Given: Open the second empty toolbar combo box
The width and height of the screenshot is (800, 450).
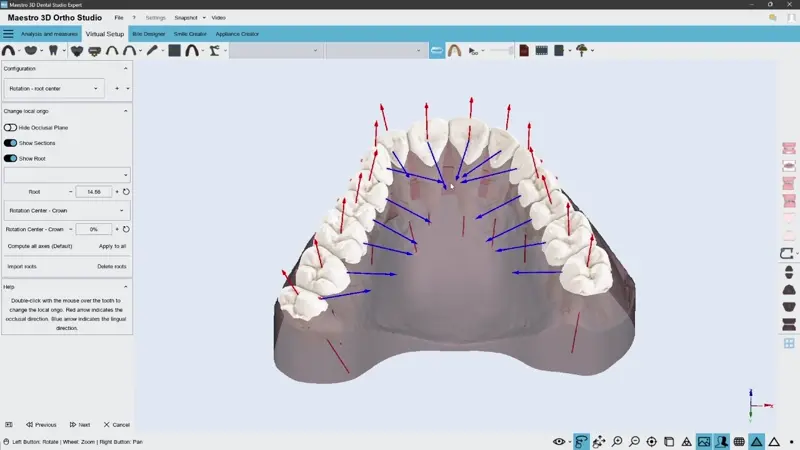Looking at the screenshot, I should 375,51.
